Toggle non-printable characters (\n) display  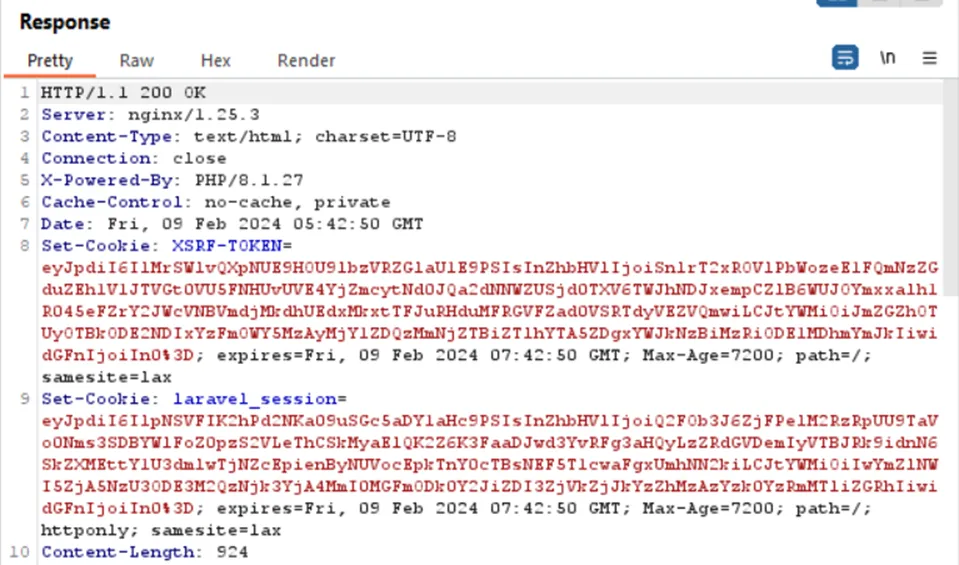[x=887, y=58]
